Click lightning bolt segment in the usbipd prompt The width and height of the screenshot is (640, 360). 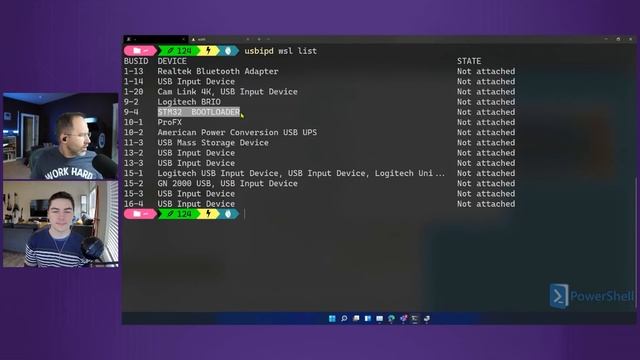tap(209, 51)
